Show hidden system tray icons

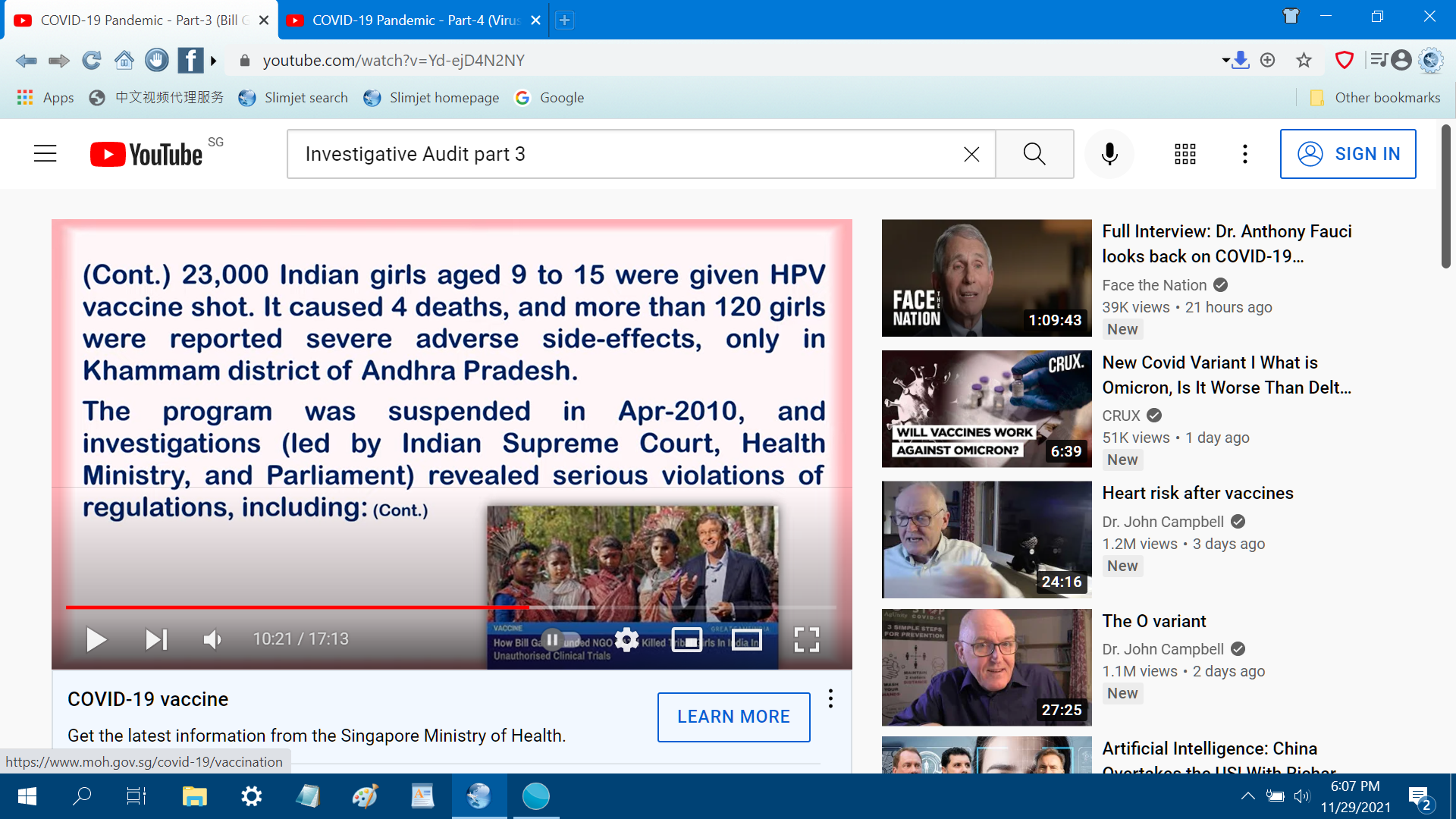tap(1247, 796)
